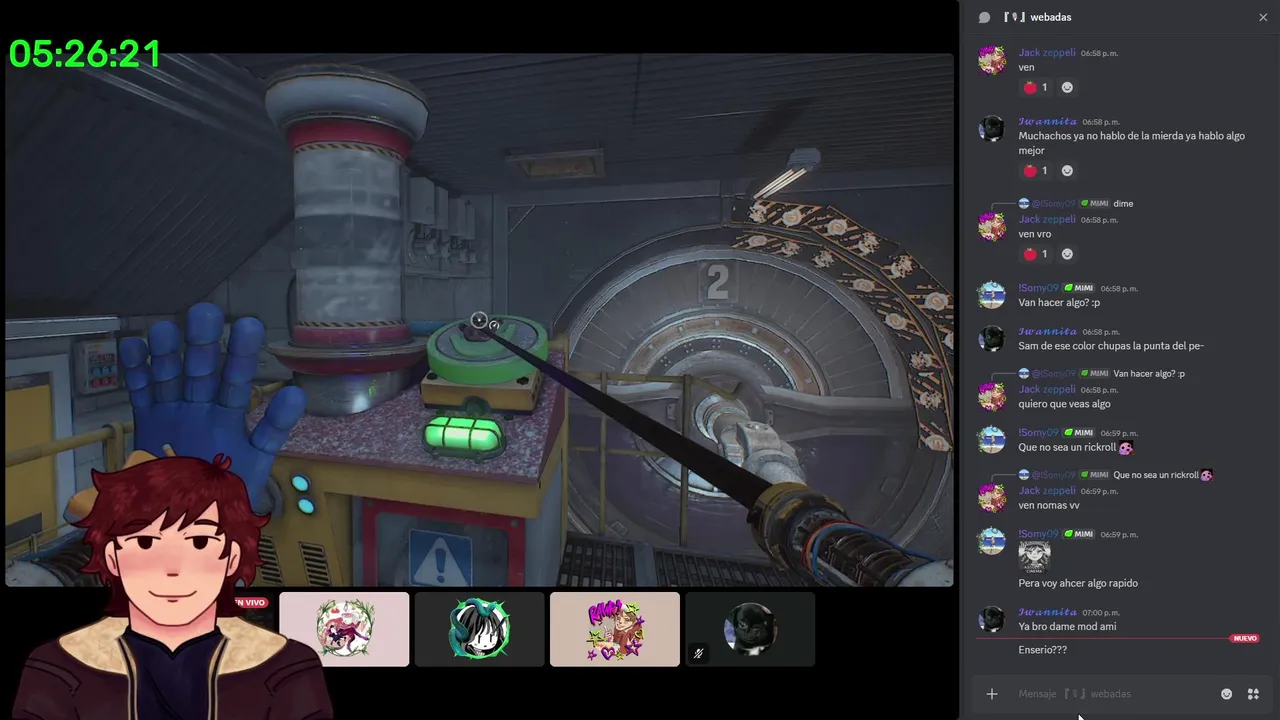Open the image attachment in !Somy09's message
The image size is (1280, 720).
point(1034,557)
